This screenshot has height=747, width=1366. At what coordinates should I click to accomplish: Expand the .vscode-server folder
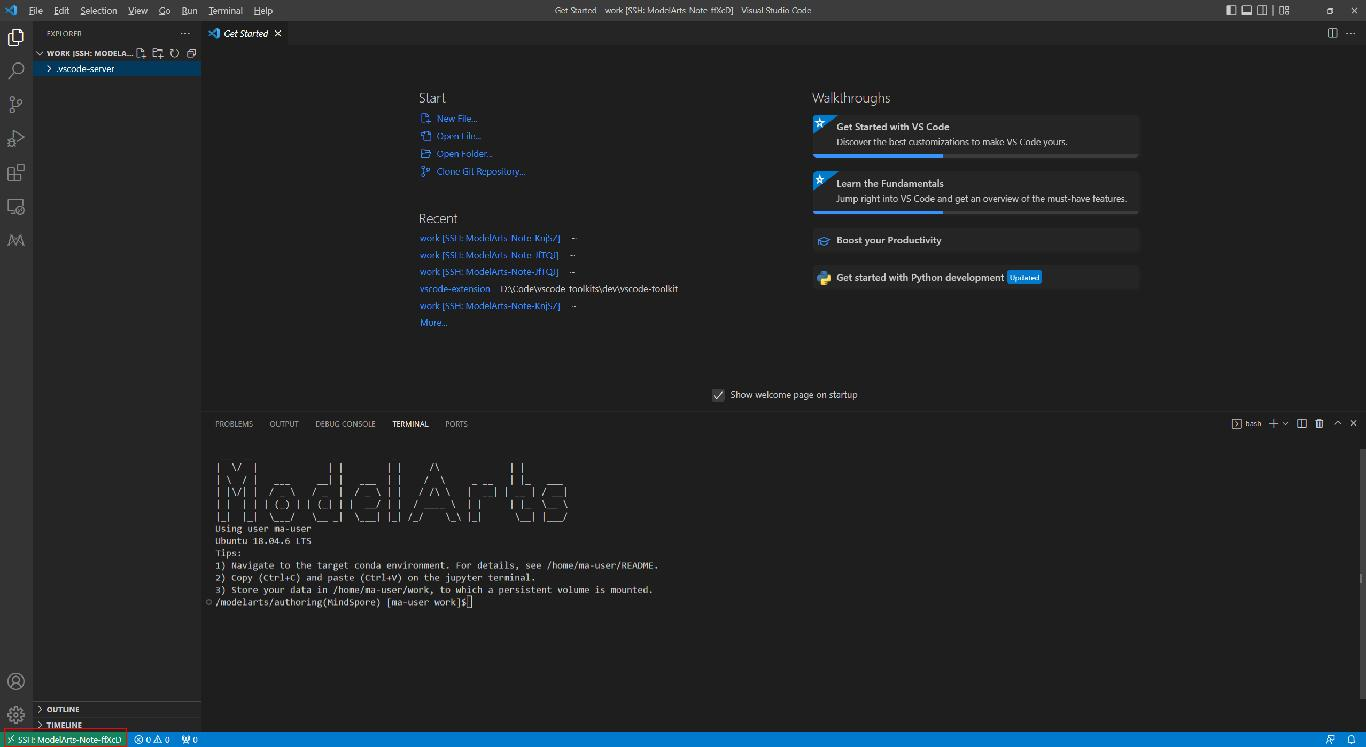click(117, 69)
